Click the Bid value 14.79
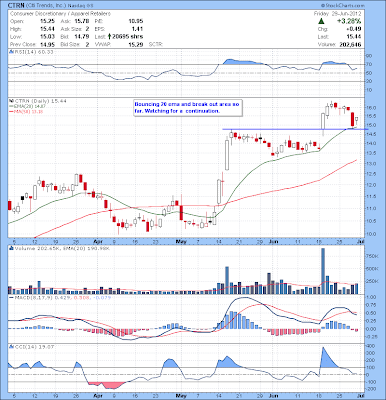The width and height of the screenshot is (386, 400). click(x=82, y=37)
